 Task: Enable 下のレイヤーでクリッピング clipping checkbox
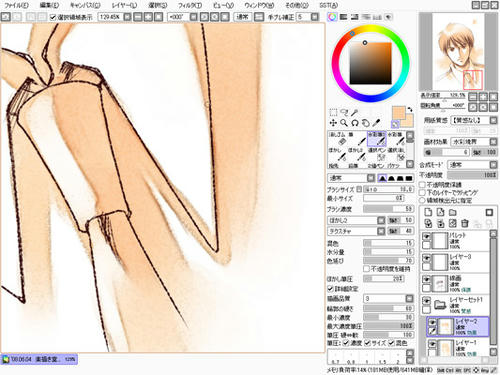pos(422,193)
